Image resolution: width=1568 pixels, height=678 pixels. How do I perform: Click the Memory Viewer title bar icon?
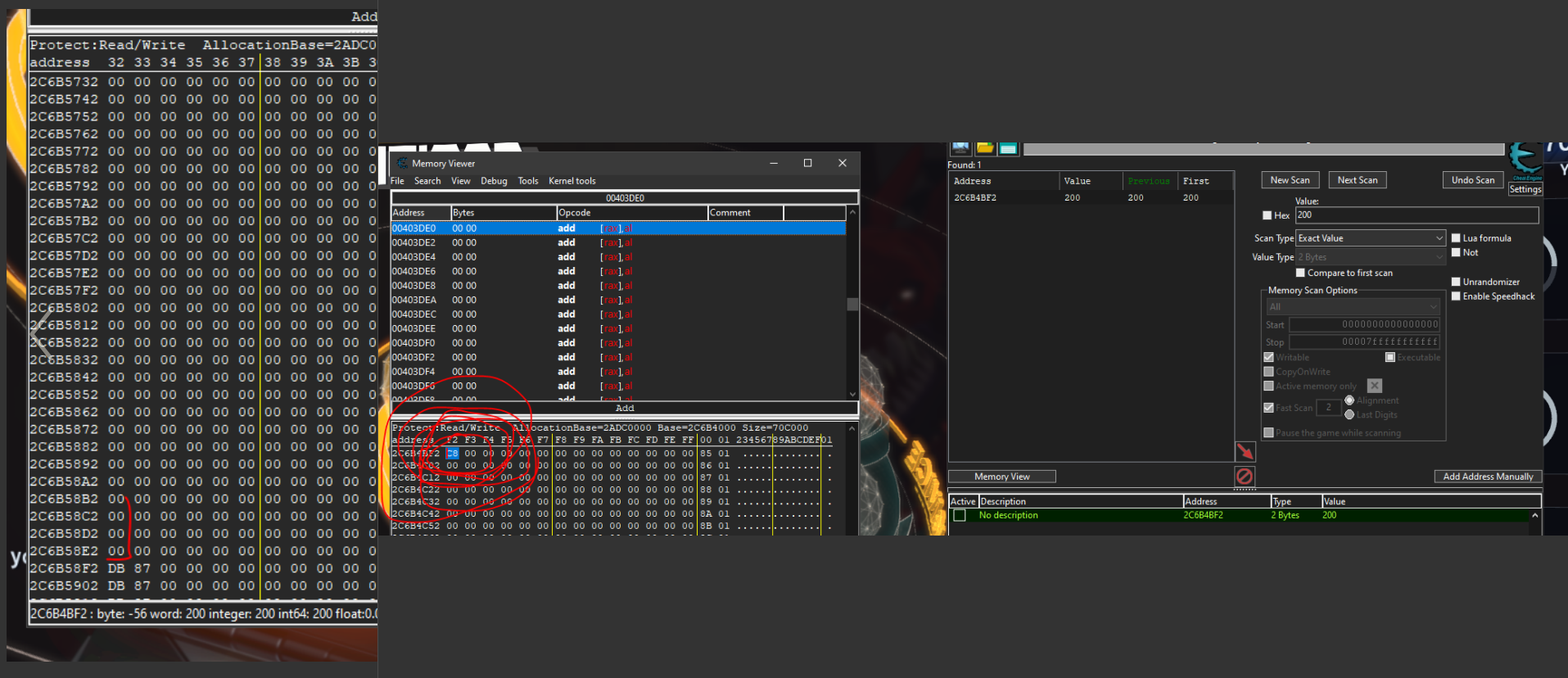[402, 163]
